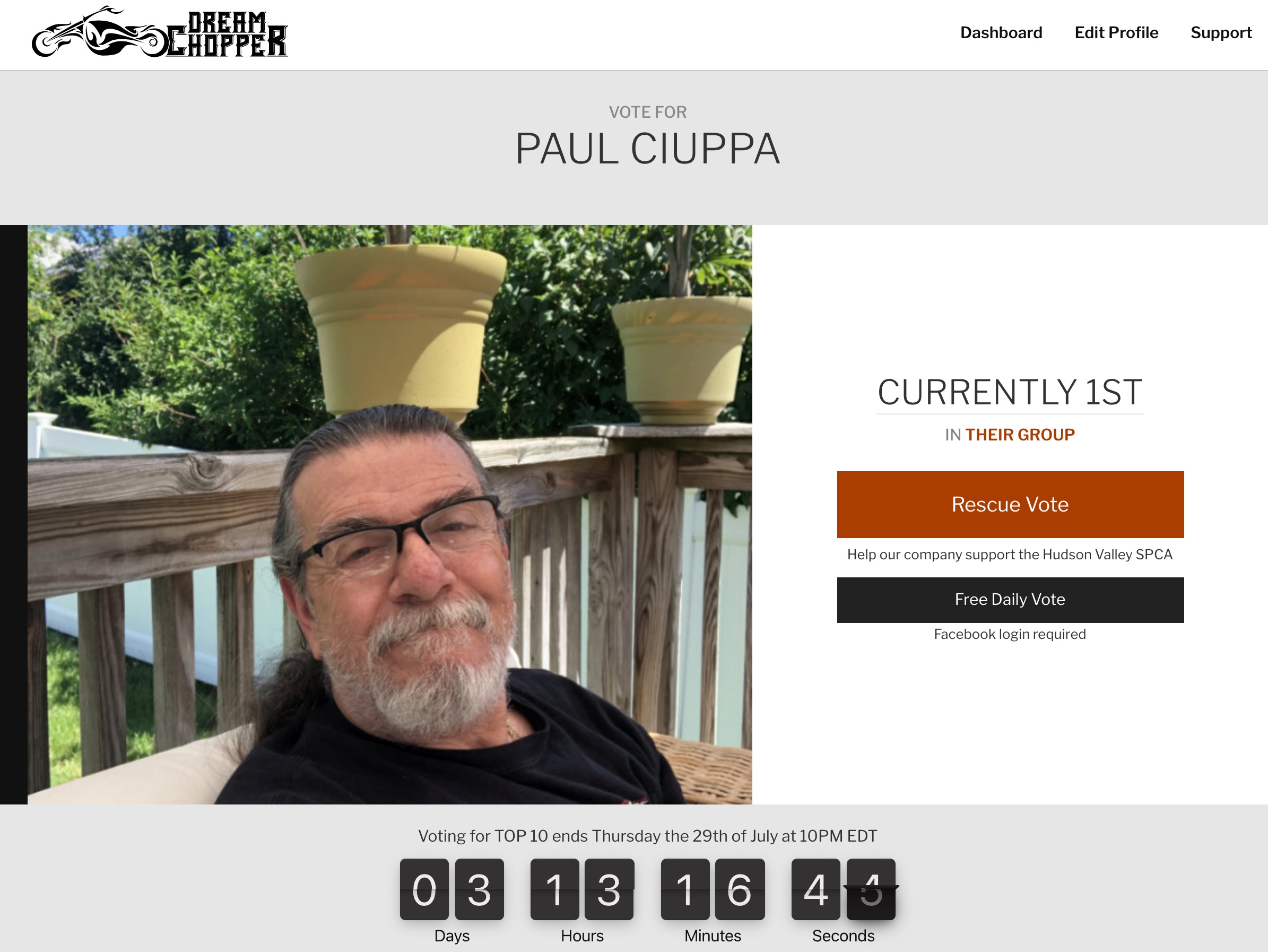The image size is (1268, 952).
Task: Open the THEIR GROUP link
Action: pyautogui.click(x=1020, y=435)
